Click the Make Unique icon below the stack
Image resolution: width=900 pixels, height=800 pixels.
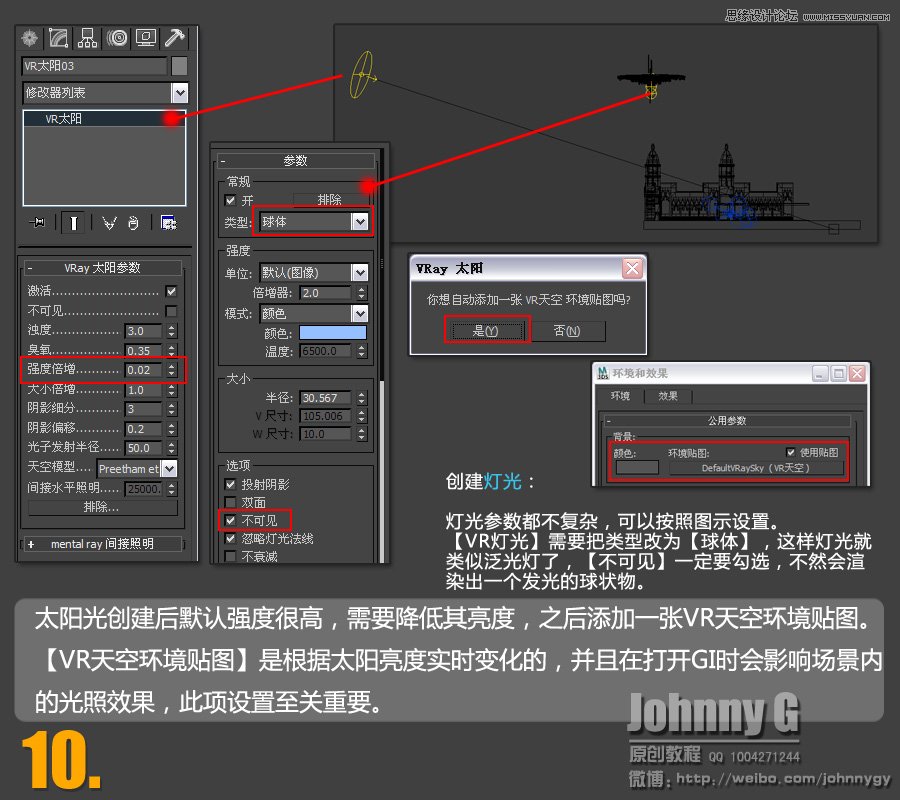tap(110, 222)
